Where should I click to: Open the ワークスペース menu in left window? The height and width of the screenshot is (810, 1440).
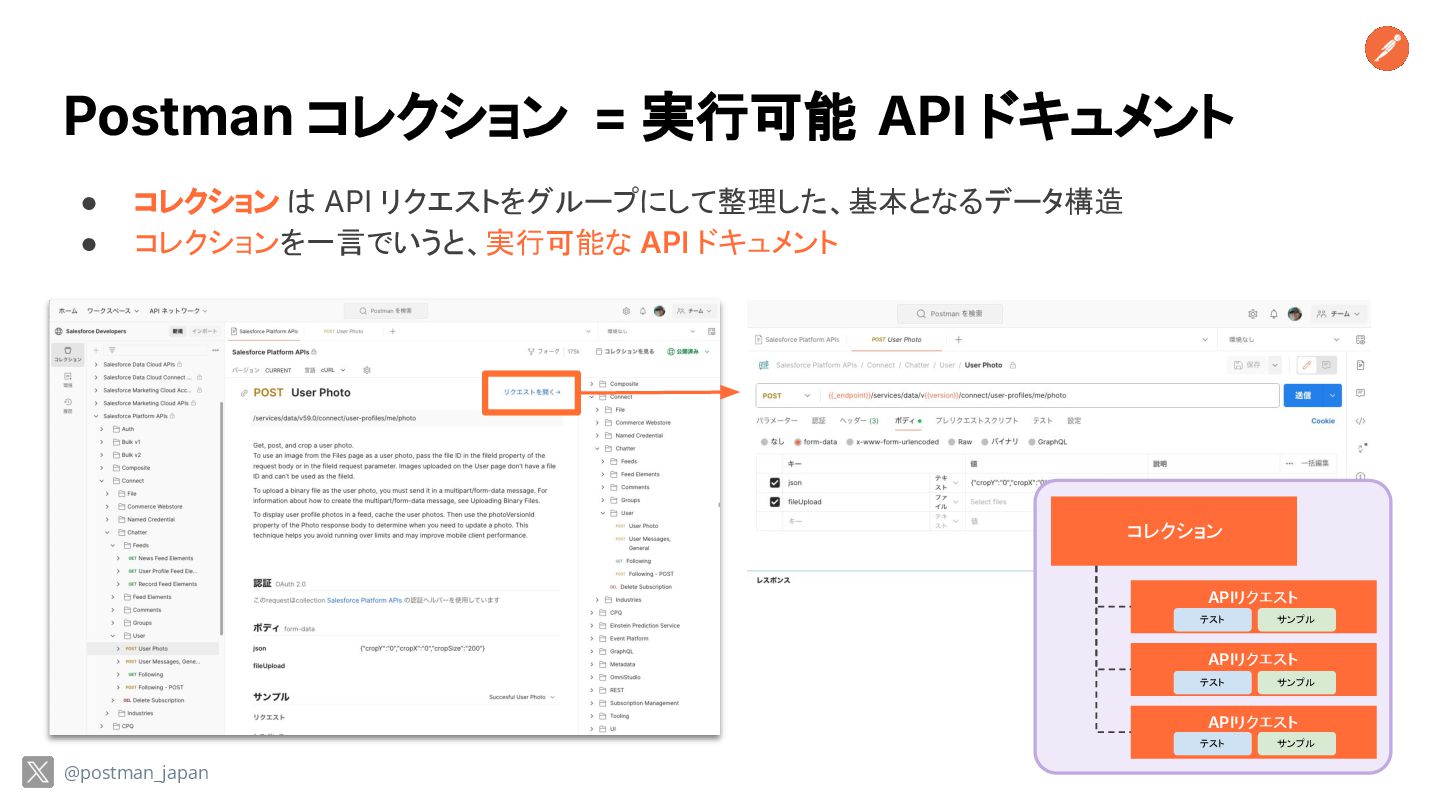(x=113, y=311)
